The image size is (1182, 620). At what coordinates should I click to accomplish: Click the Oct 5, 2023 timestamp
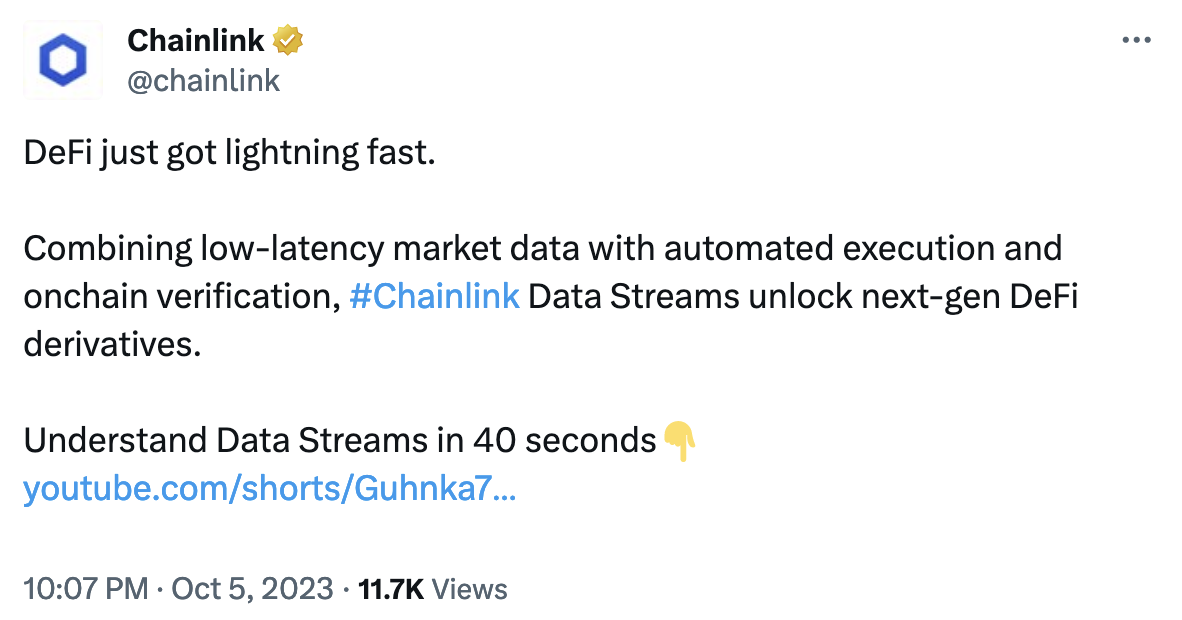pos(253,590)
